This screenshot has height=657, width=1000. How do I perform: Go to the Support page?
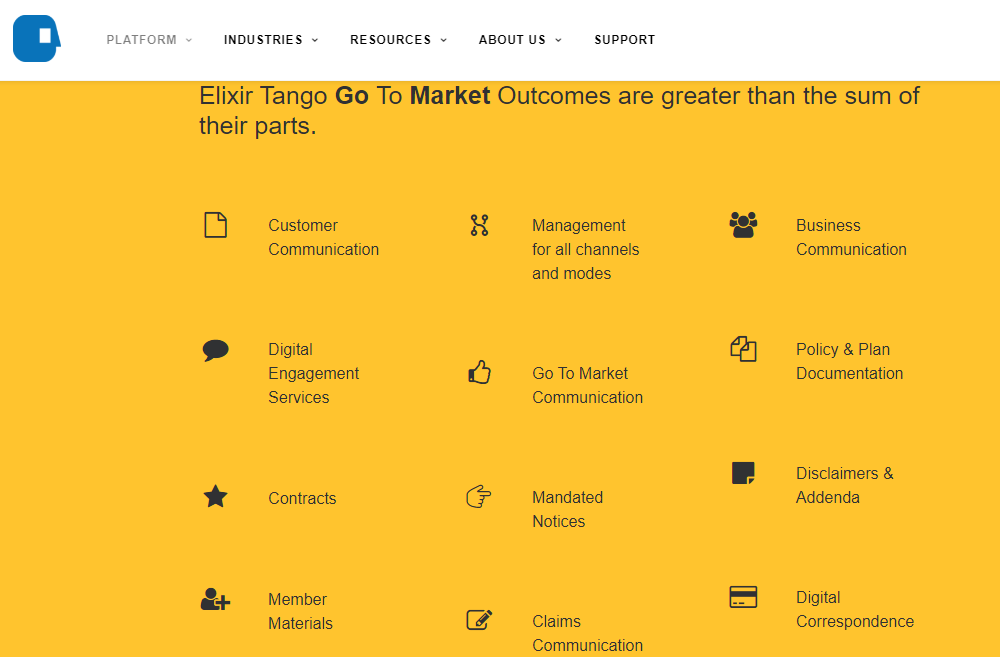tap(624, 40)
